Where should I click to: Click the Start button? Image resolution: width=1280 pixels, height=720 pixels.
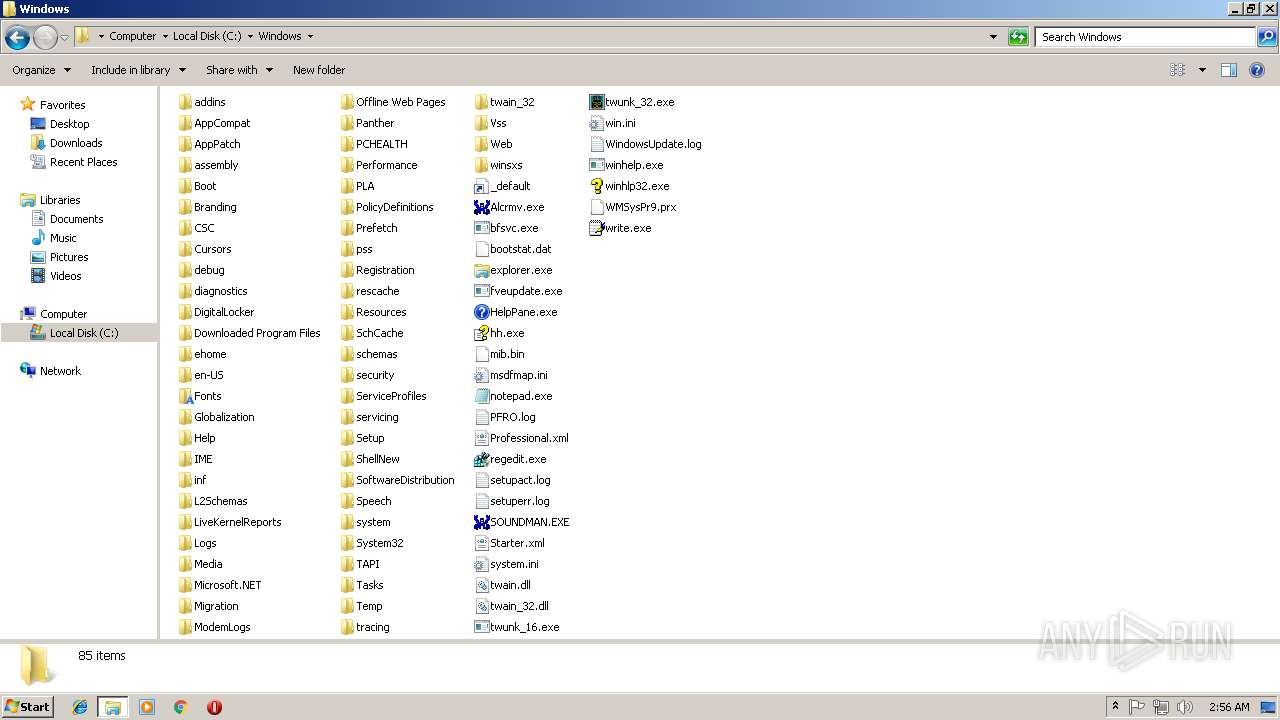[28, 706]
